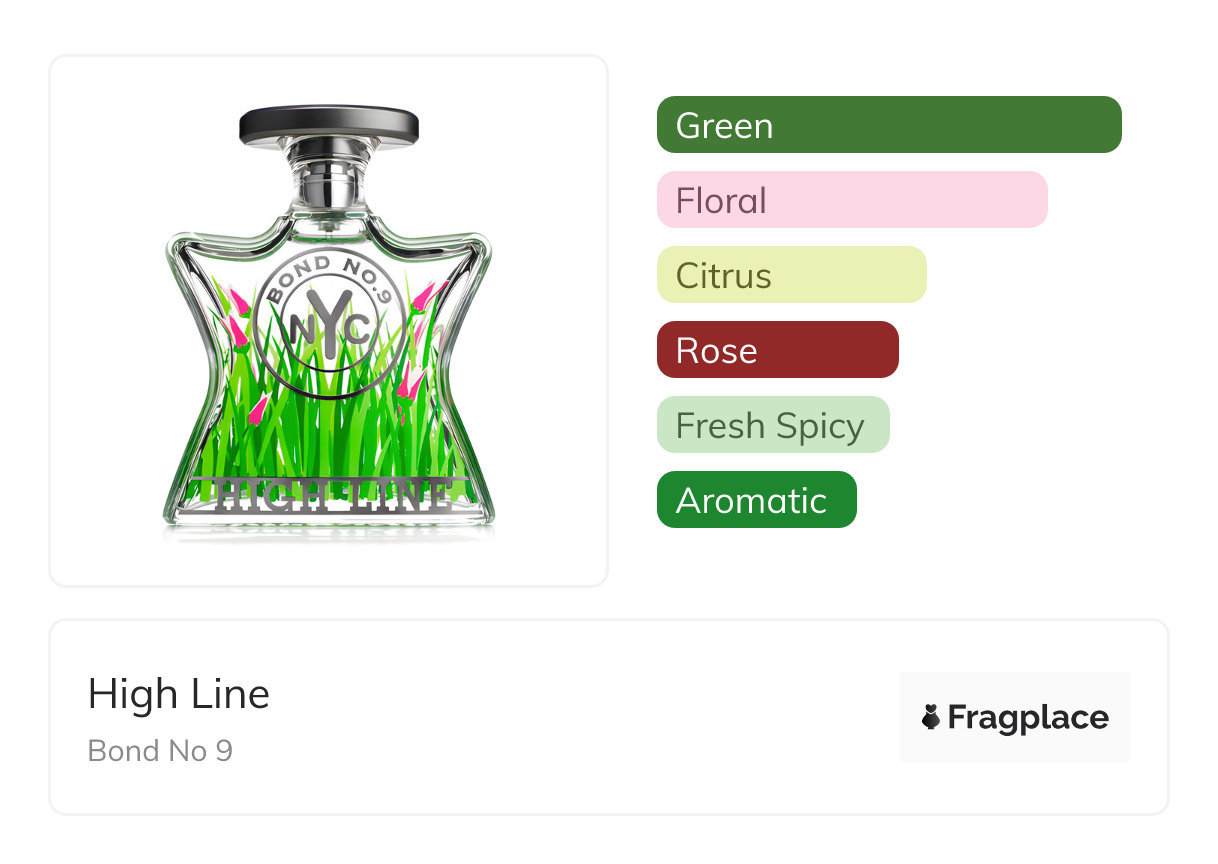The height and width of the screenshot is (864, 1218).
Task: Click the Fragplace wordmark text
Action: tap(1028, 717)
